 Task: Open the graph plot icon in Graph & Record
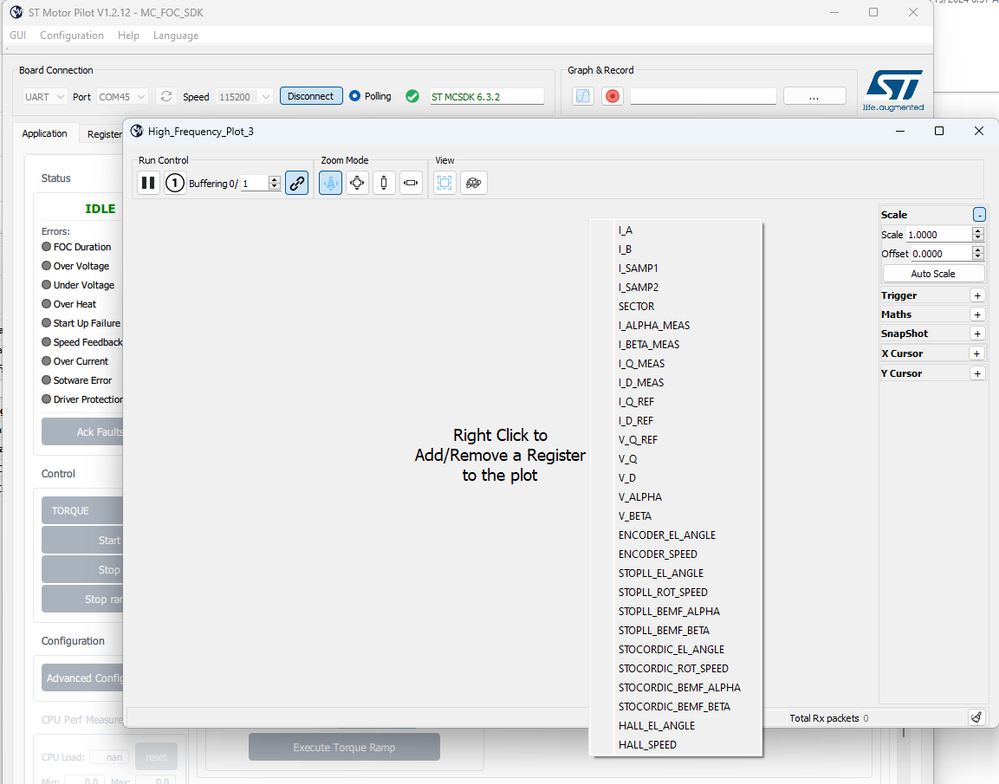[583, 96]
